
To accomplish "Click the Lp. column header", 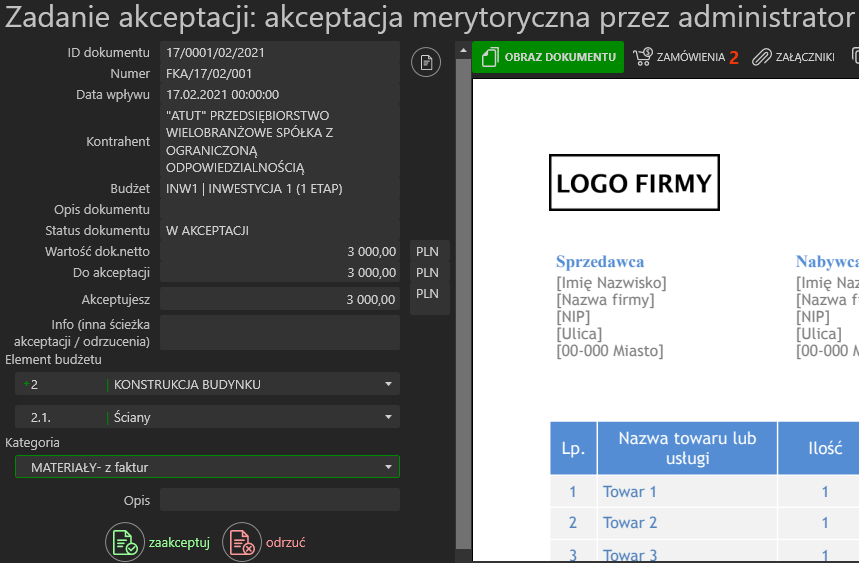I will coord(573,448).
